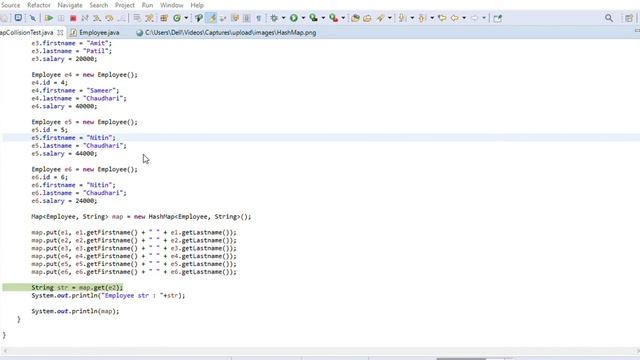Click the 'System.out.println(map);' line
Image resolution: width=640 pixels, height=360 pixels.
[x=75, y=311]
